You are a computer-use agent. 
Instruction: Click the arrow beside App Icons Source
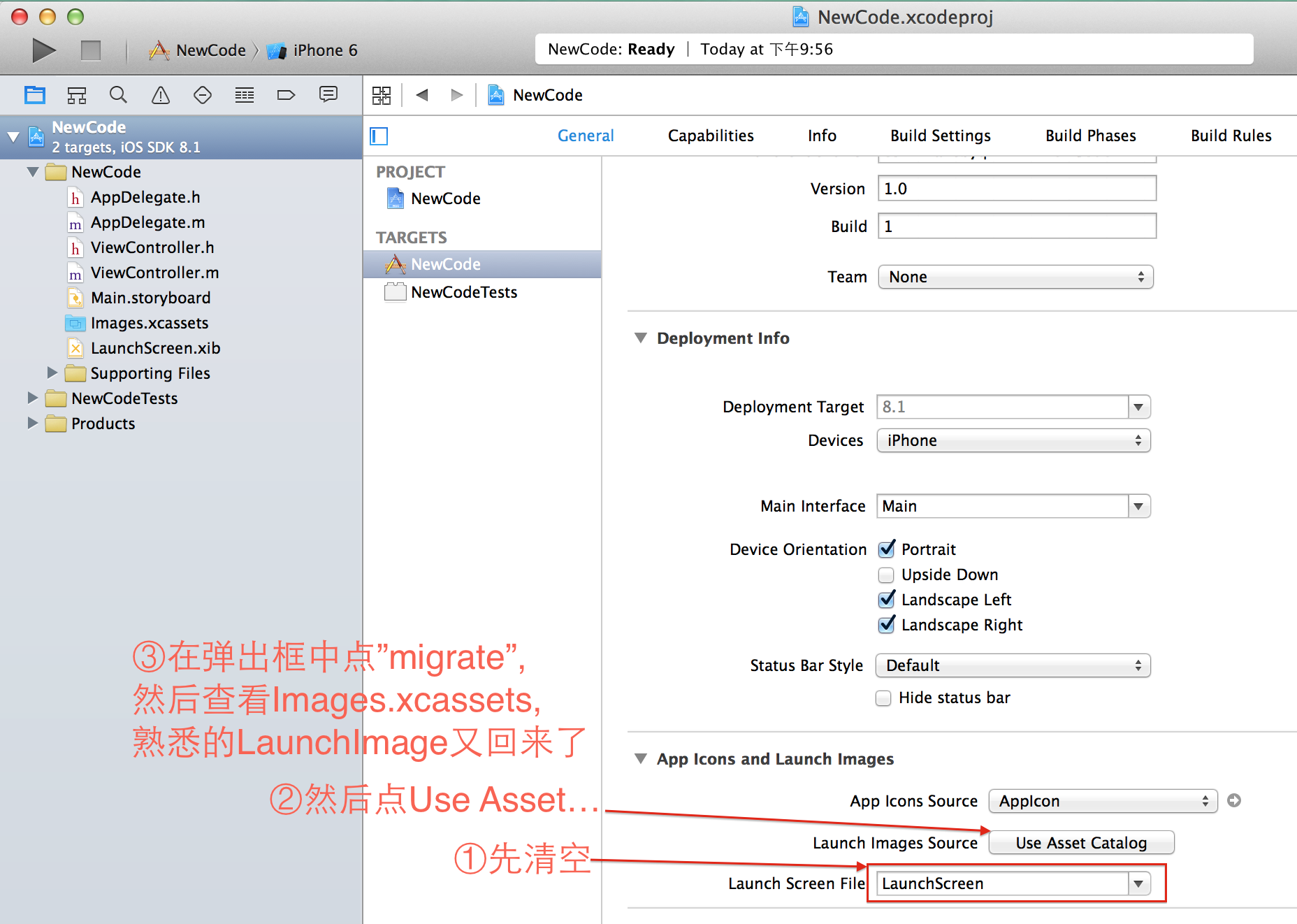point(1234,800)
